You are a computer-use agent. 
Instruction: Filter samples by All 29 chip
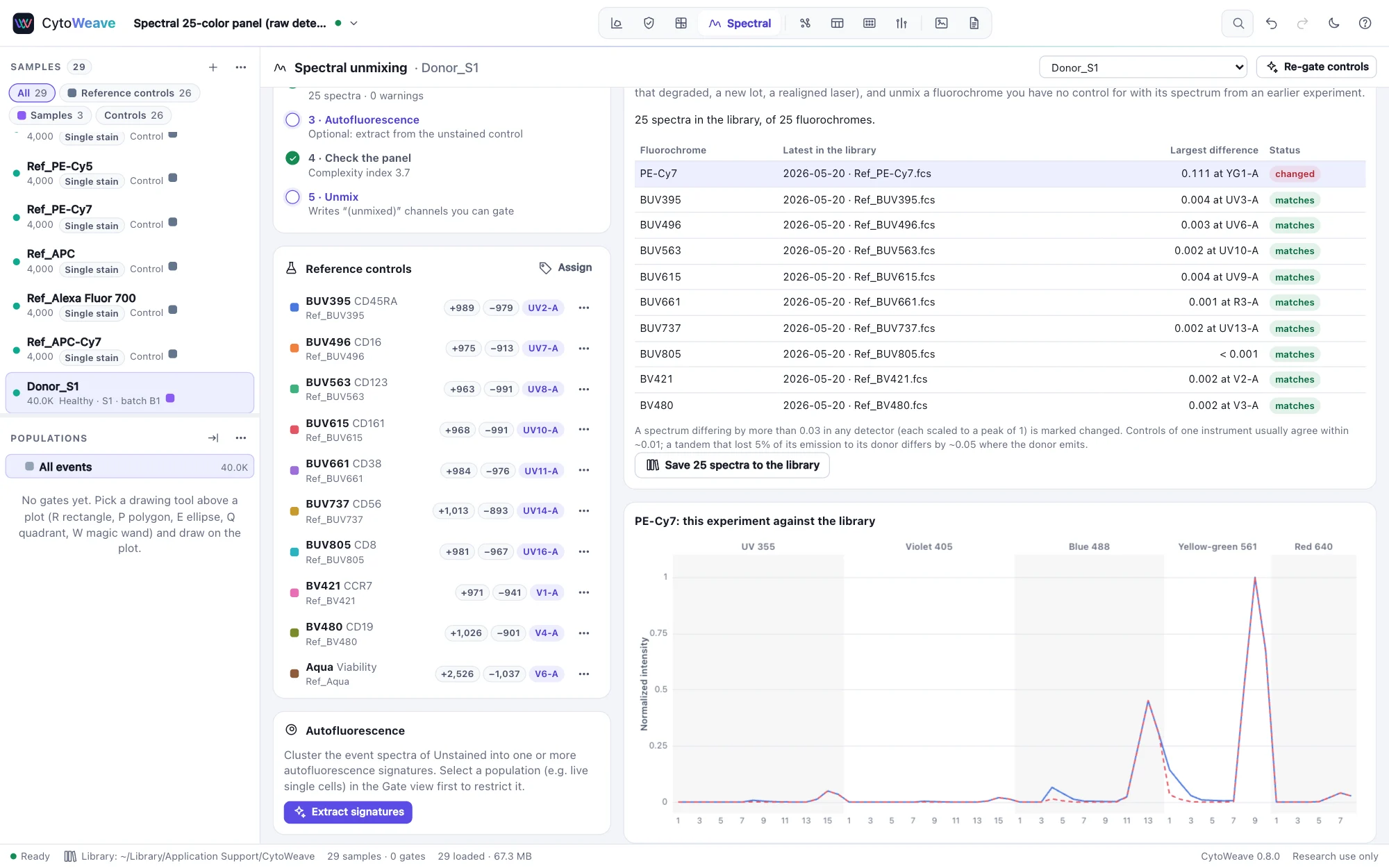[32, 92]
